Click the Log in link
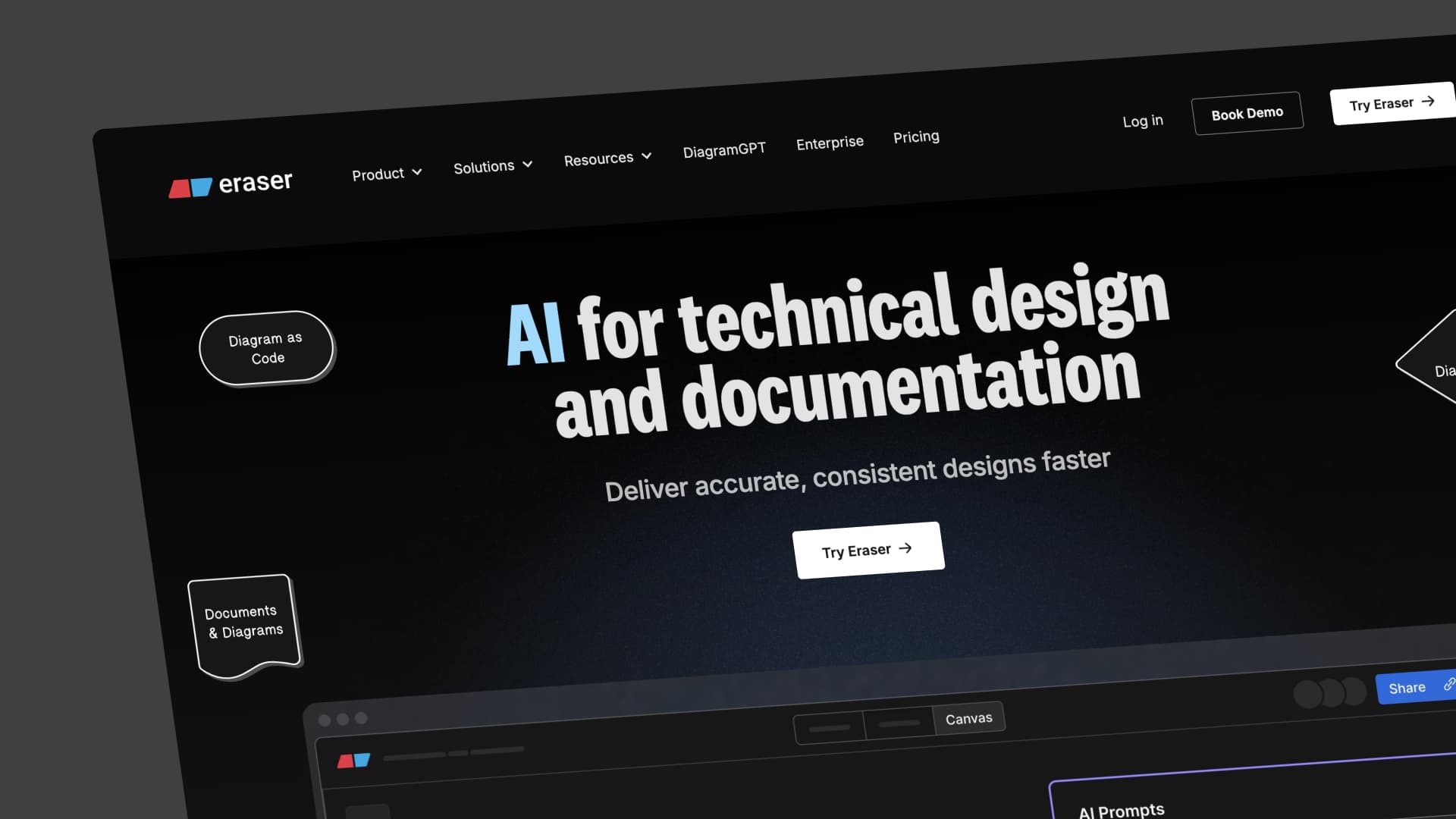1456x819 pixels. coord(1142,121)
